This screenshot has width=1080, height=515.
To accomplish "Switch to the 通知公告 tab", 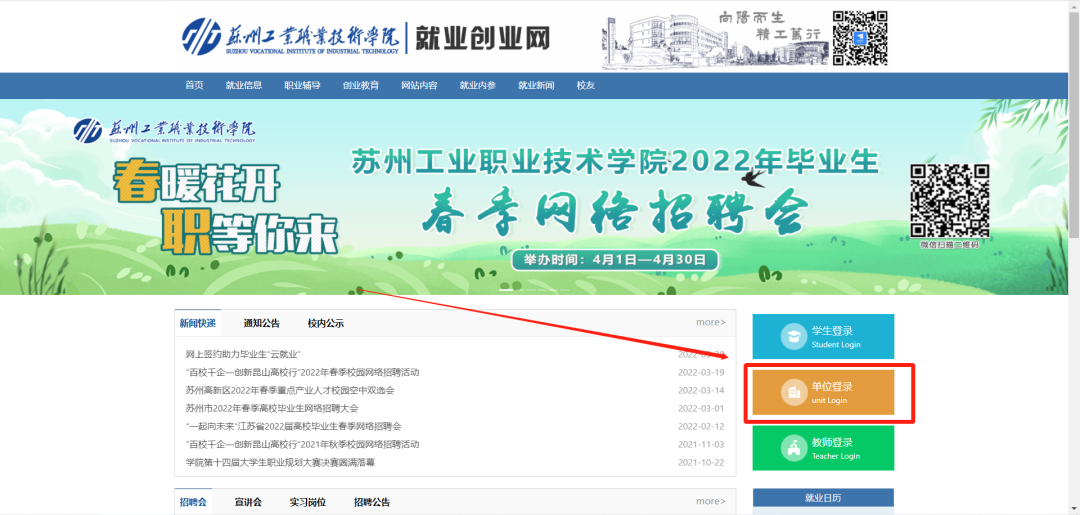I will [262, 323].
